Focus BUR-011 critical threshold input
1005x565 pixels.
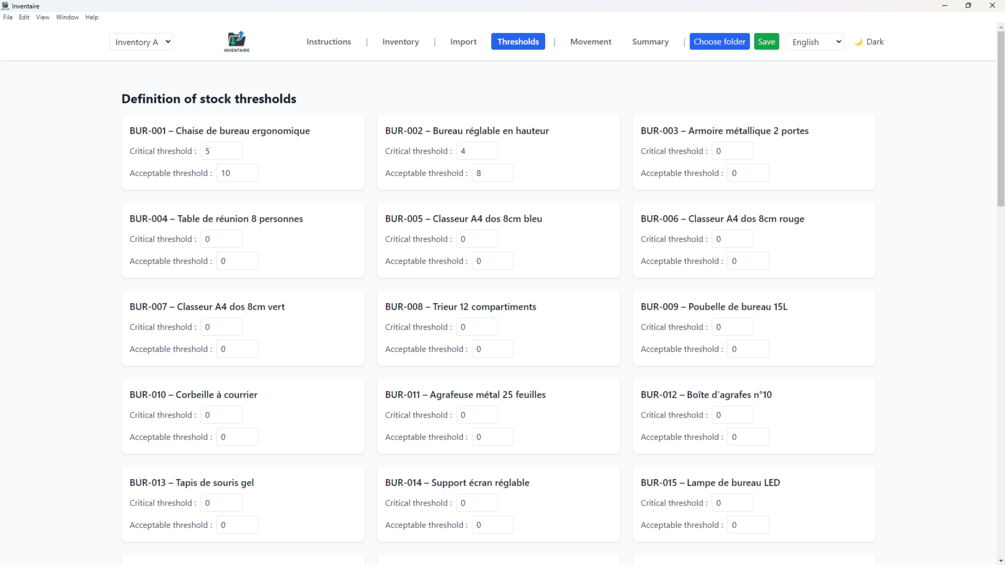click(x=477, y=415)
